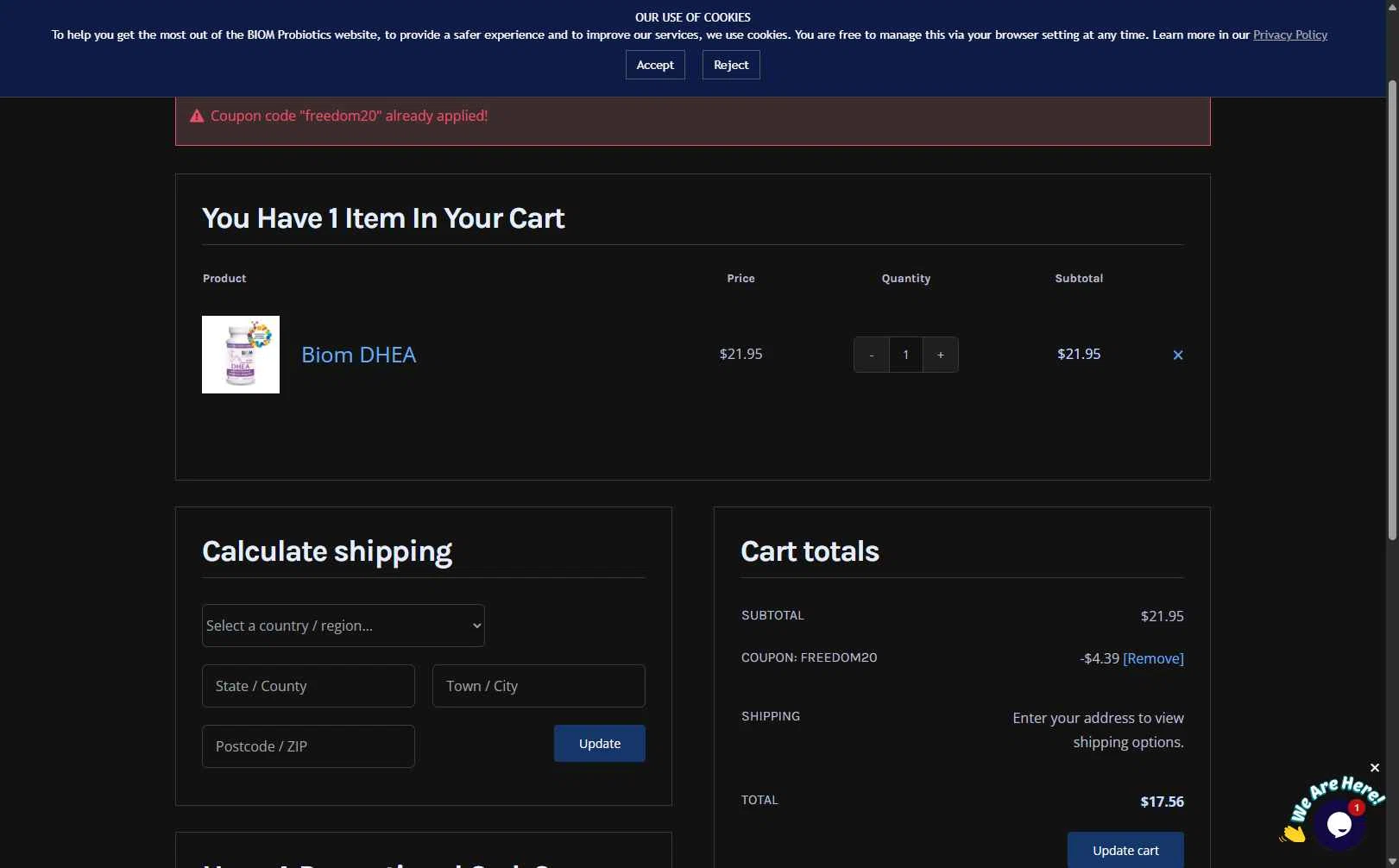
Task: Click the Update cart button
Action: coord(1125,850)
